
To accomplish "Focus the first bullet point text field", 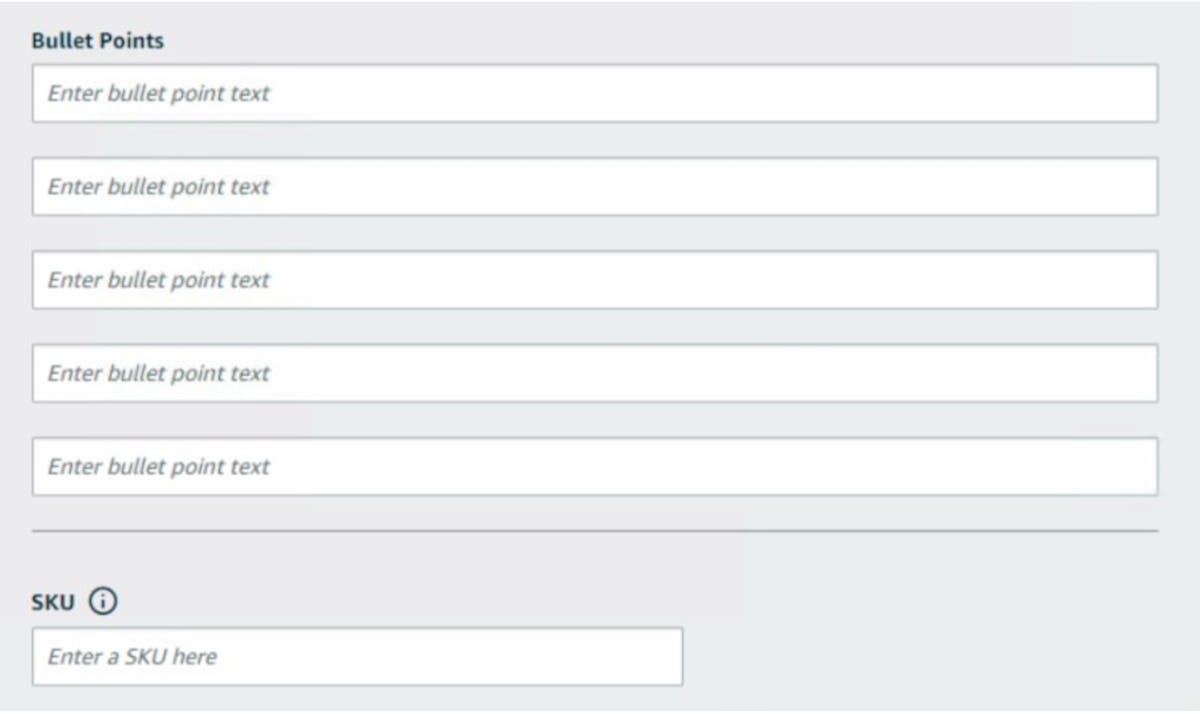I will [595, 94].
